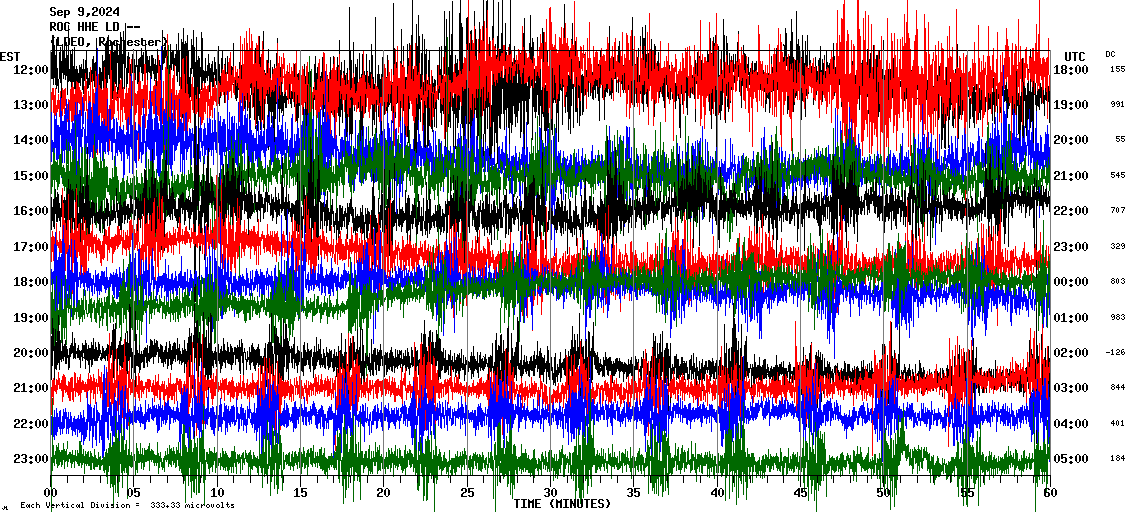The image size is (1130, 519).
Task: Select the ROC HHE LD station header
Action: point(94,27)
